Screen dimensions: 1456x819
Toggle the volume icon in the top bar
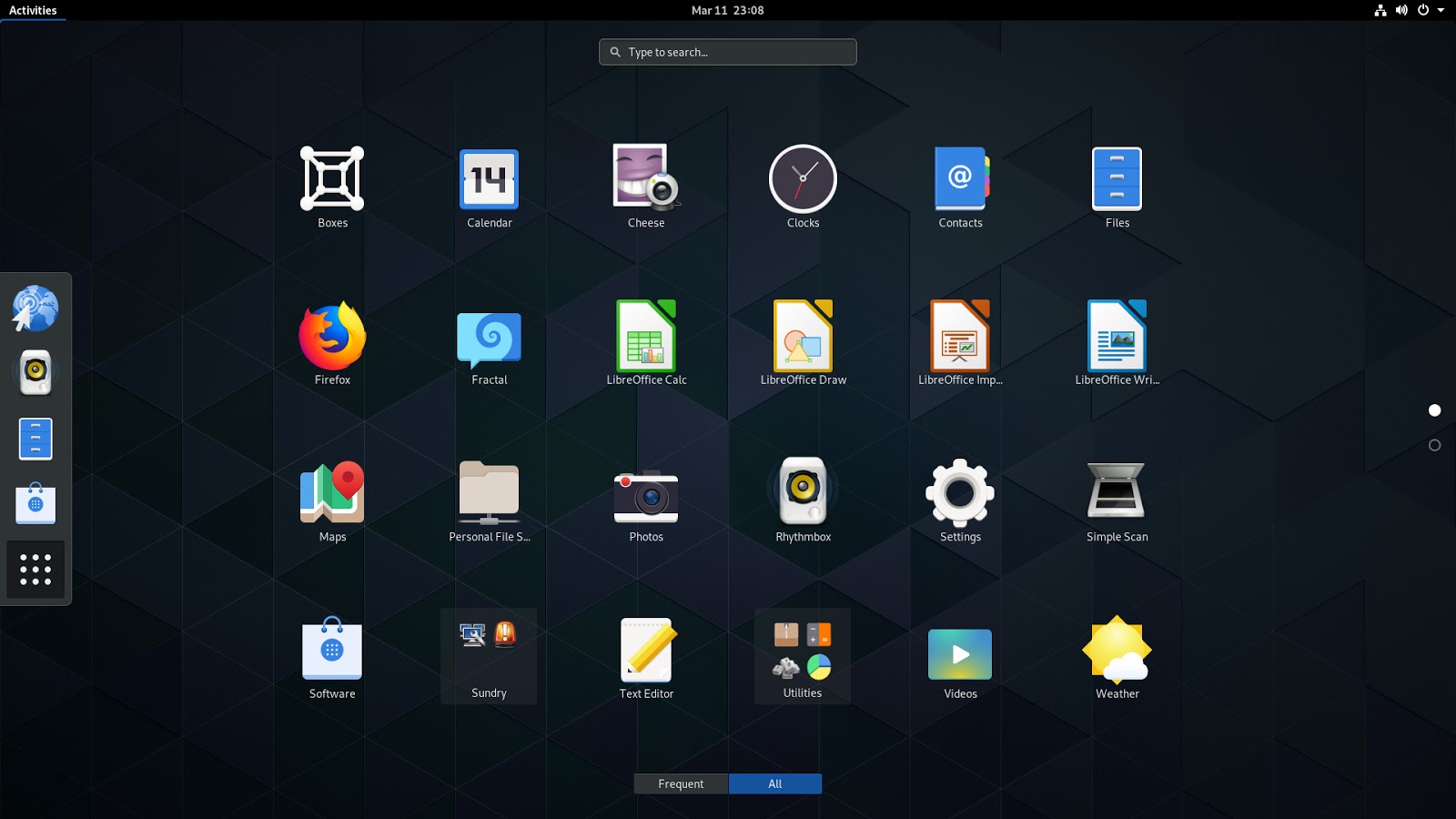1401,10
